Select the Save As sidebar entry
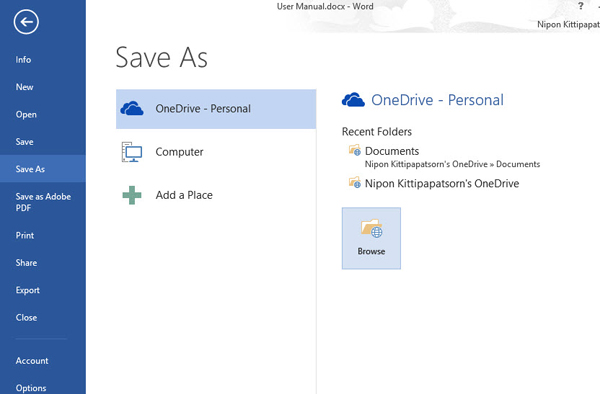 [x=43, y=169]
